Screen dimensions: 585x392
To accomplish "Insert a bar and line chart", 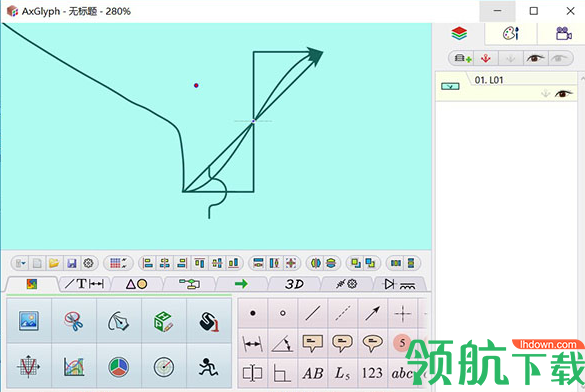I will click(74, 367).
